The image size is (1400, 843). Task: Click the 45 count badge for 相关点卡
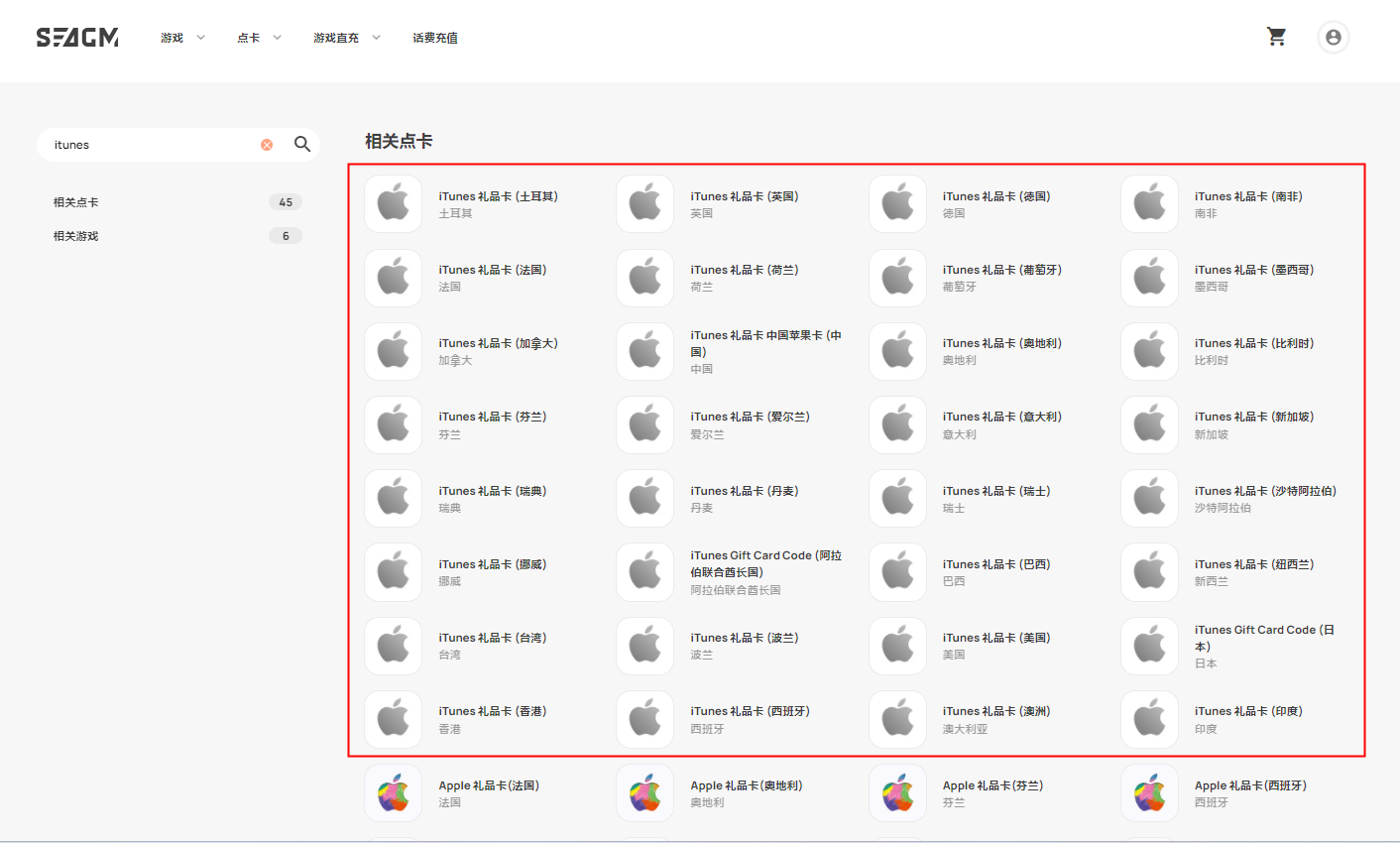(x=286, y=202)
